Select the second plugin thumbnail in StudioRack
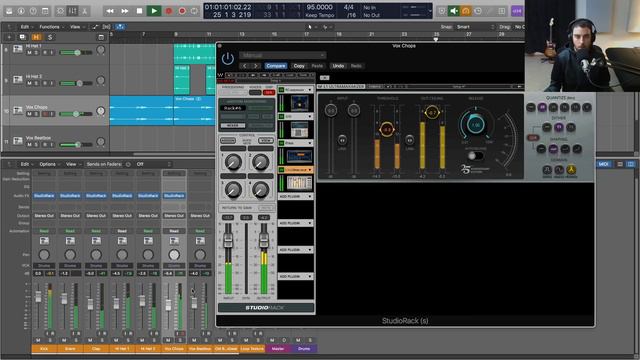Screen dimensions: 640x360 click(299, 130)
